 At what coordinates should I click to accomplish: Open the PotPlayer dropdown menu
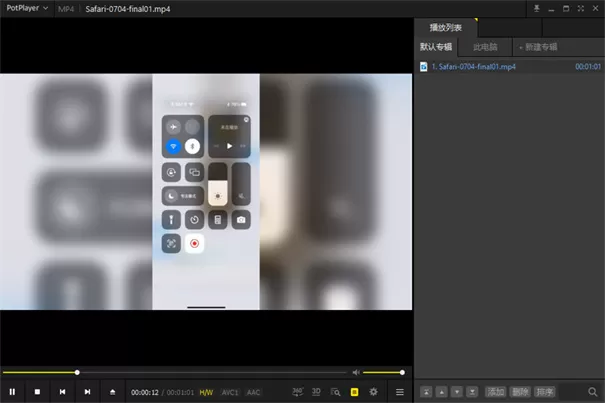pos(27,8)
